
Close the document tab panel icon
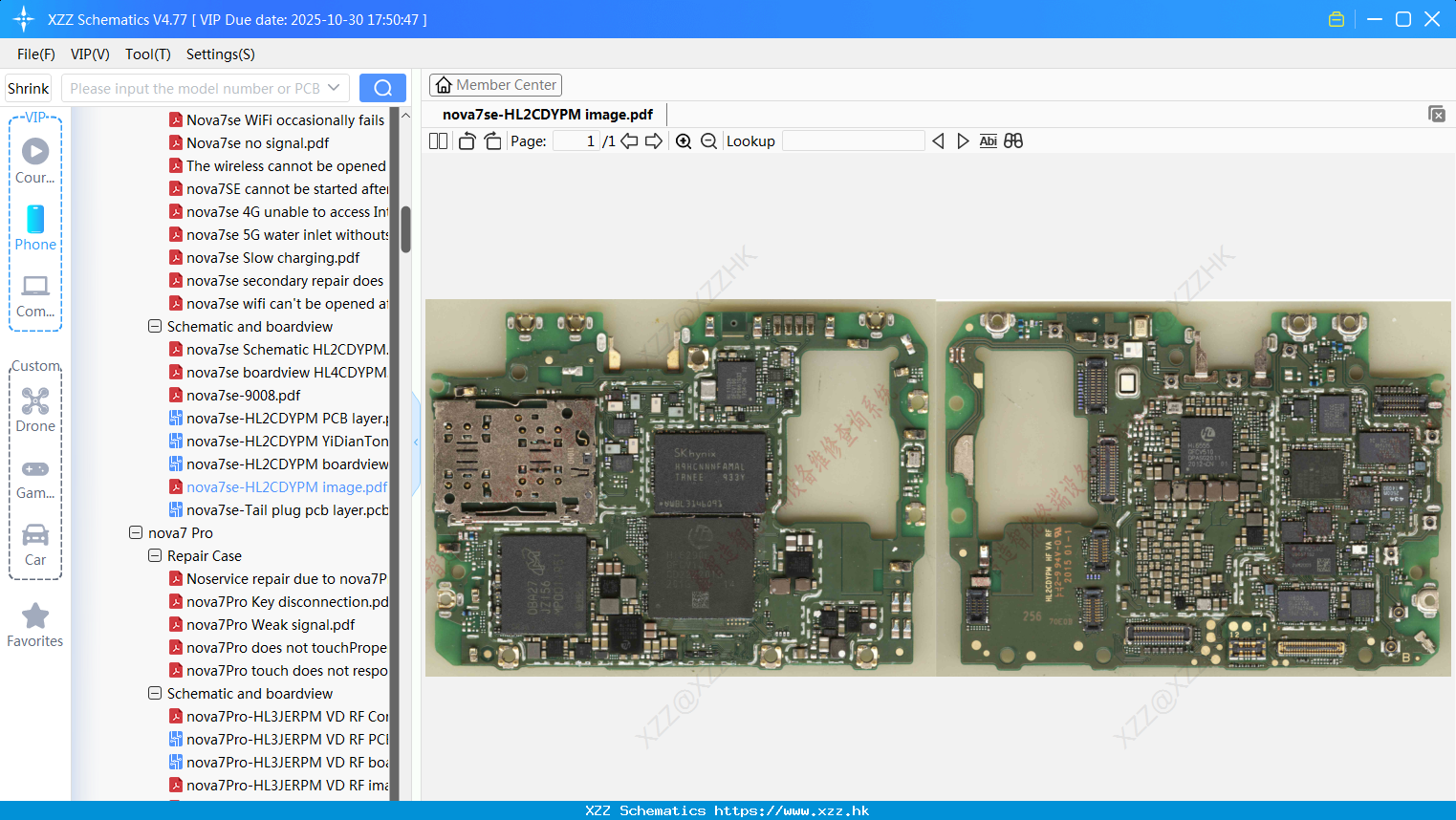(1436, 114)
